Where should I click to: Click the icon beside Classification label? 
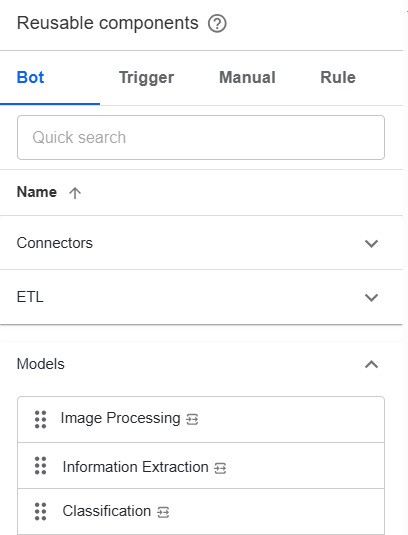click(163, 512)
